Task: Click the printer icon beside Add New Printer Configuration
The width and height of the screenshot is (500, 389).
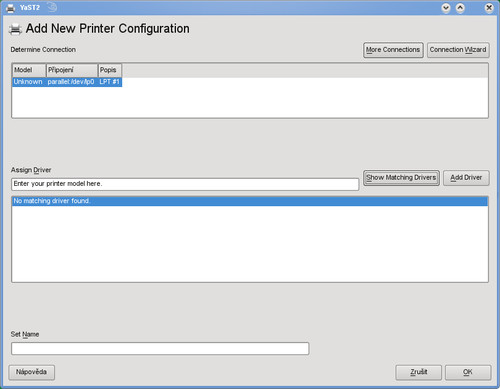Action: click(15, 29)
